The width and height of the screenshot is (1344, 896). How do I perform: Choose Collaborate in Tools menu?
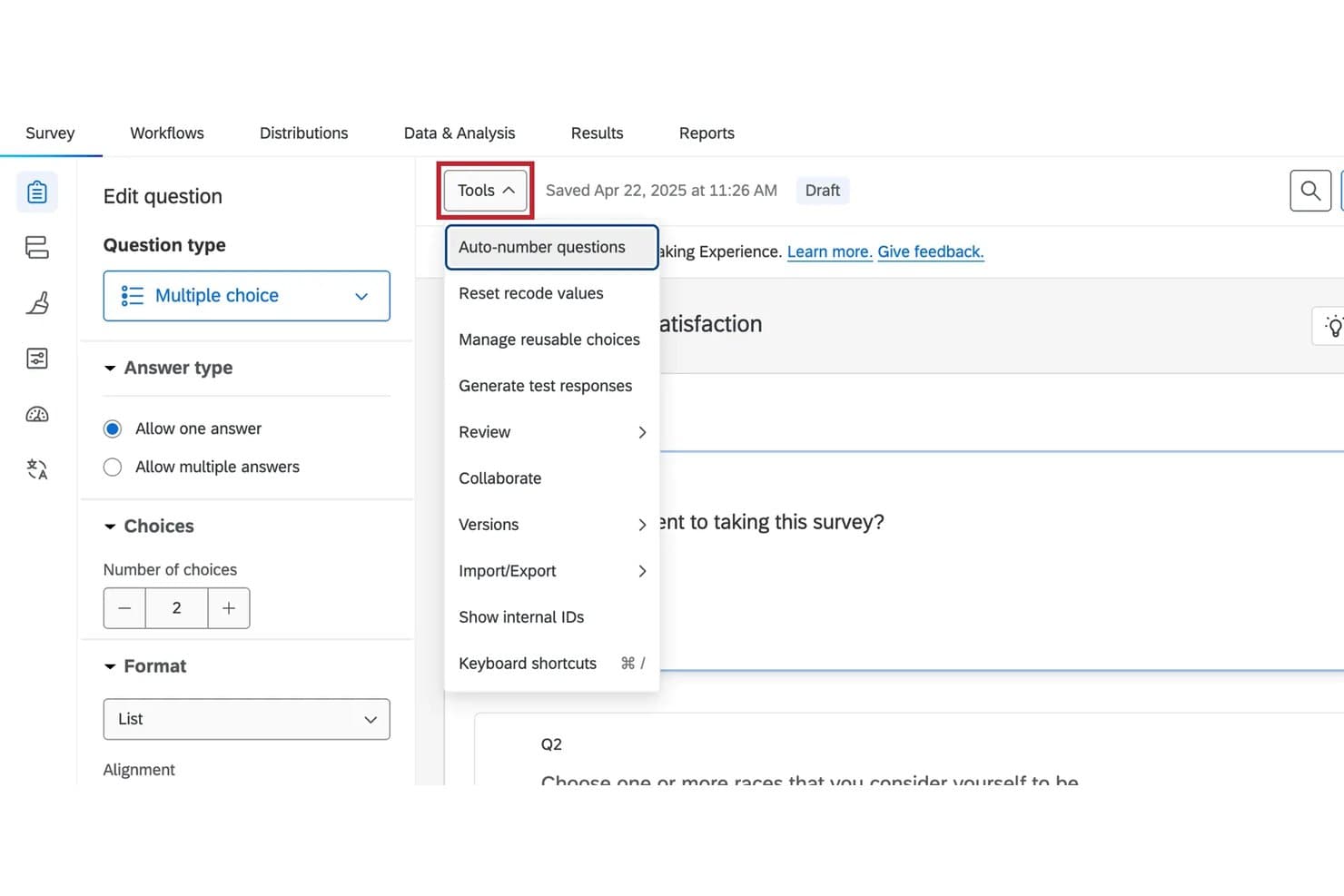point(552,478)
